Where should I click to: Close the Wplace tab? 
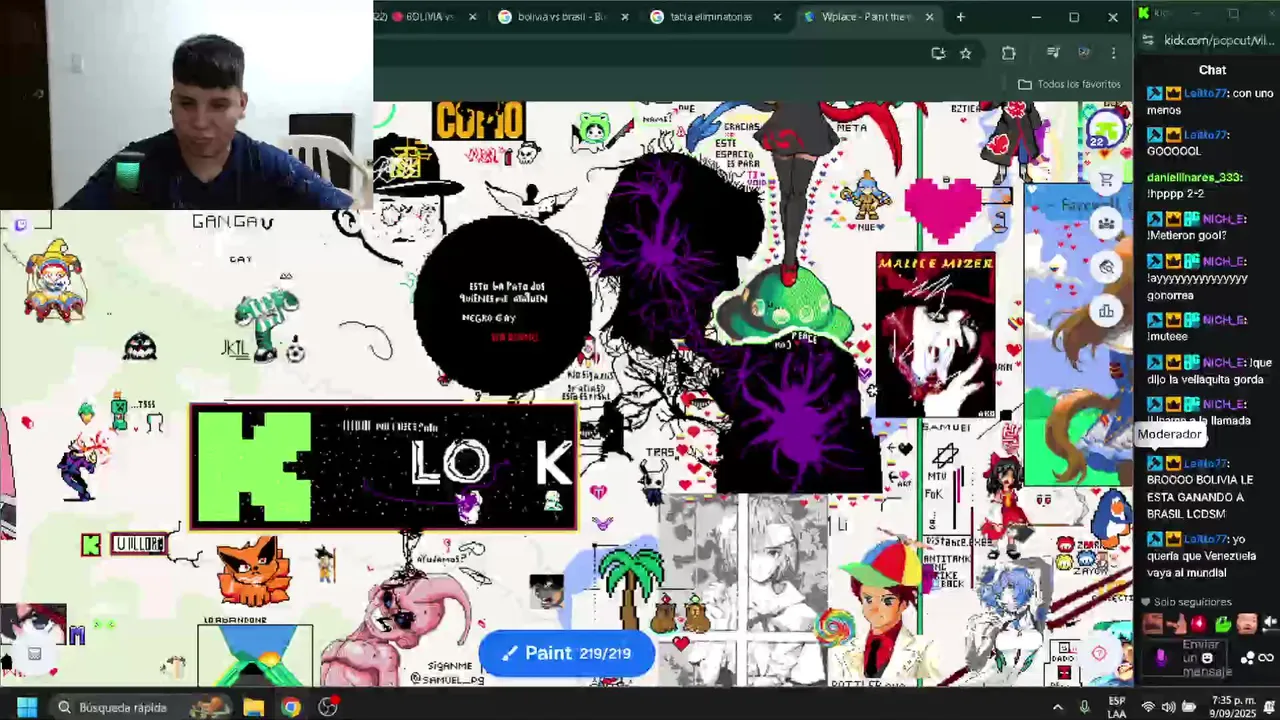(x=929, y=17)
